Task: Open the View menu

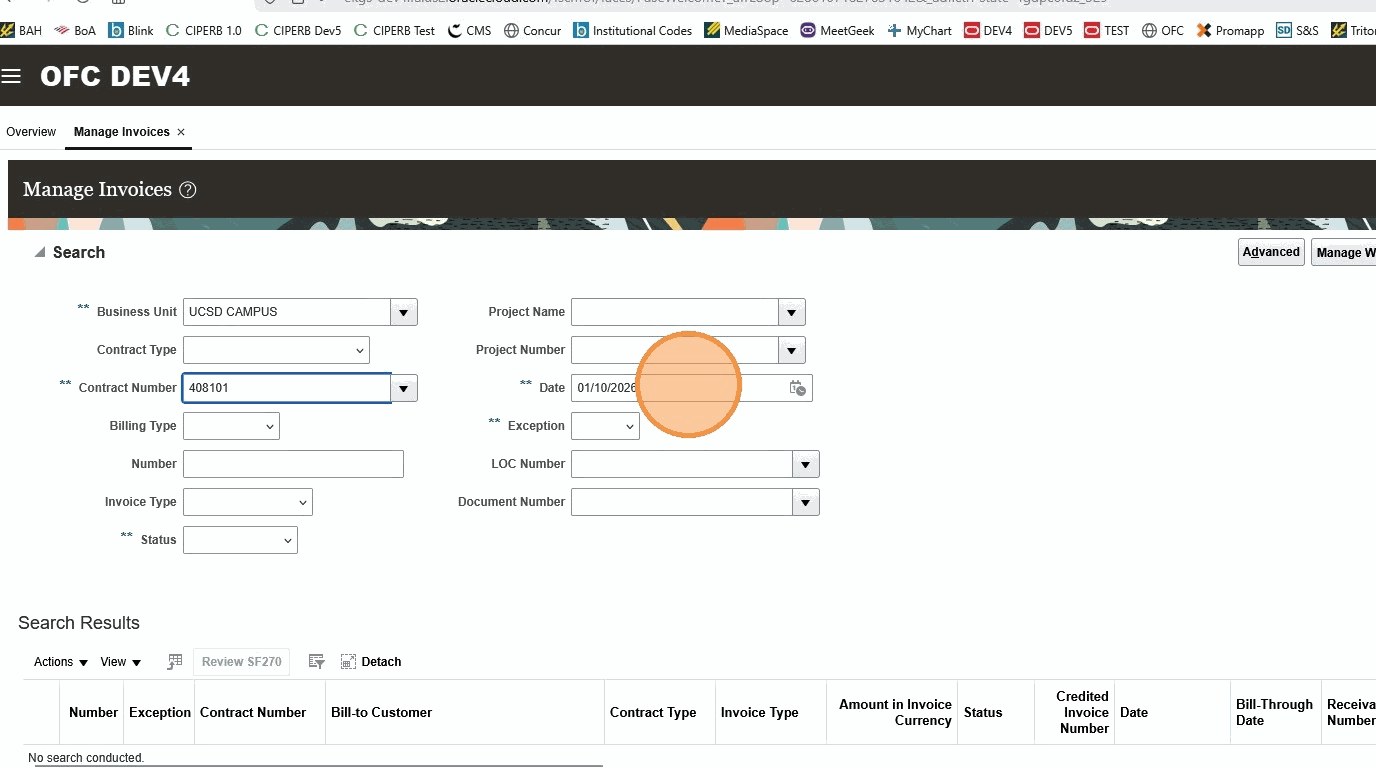Action: [121, 662]
